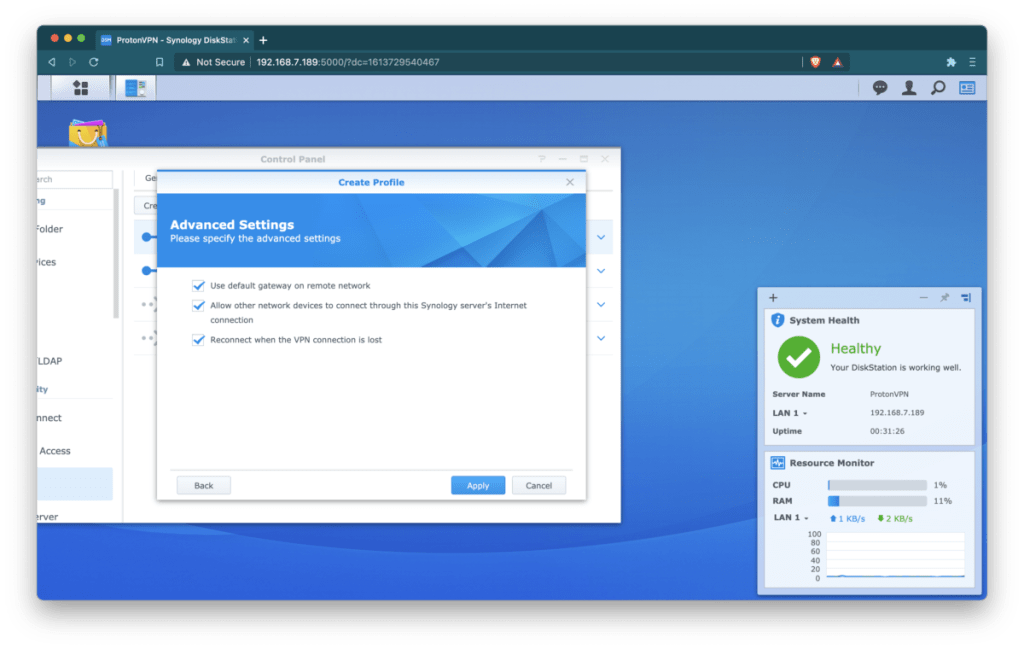Click the Brave Shields lion icon
1024x649 pixels.
815,62
